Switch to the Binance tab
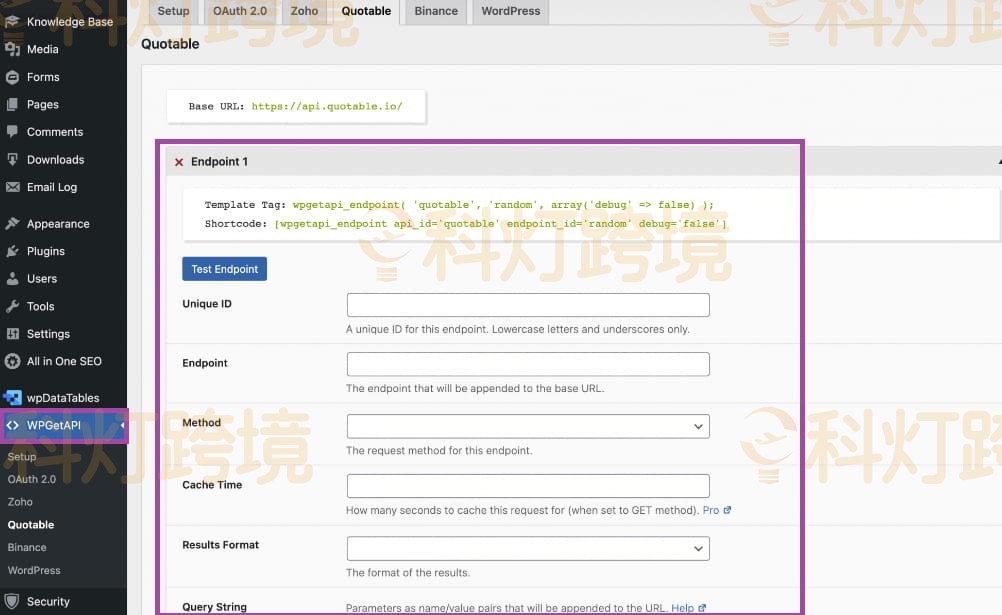This screenshot has height=615, width=1002. (x=436, y=12)
